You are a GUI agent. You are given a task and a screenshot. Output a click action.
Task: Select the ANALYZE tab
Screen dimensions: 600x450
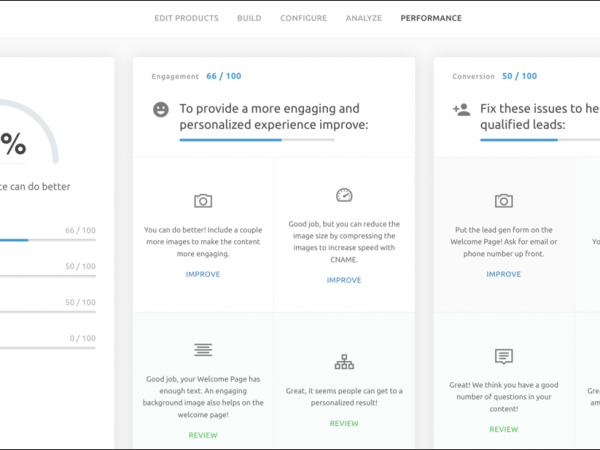[363, 18]
